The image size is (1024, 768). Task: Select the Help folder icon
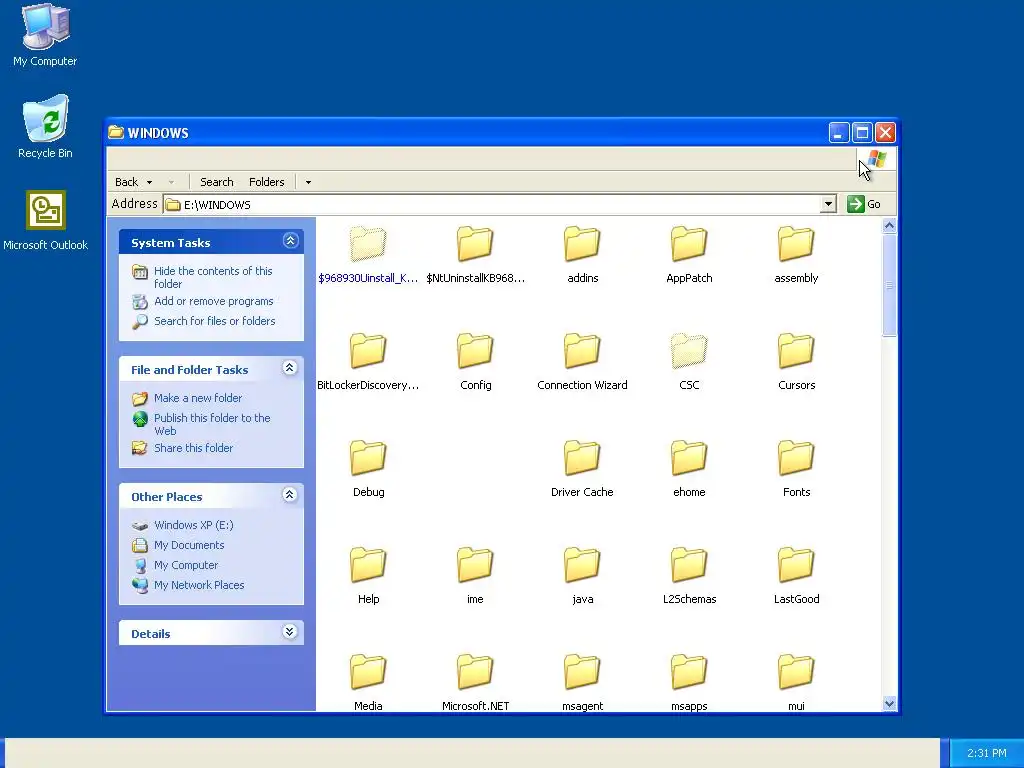[x=368, y=565]
